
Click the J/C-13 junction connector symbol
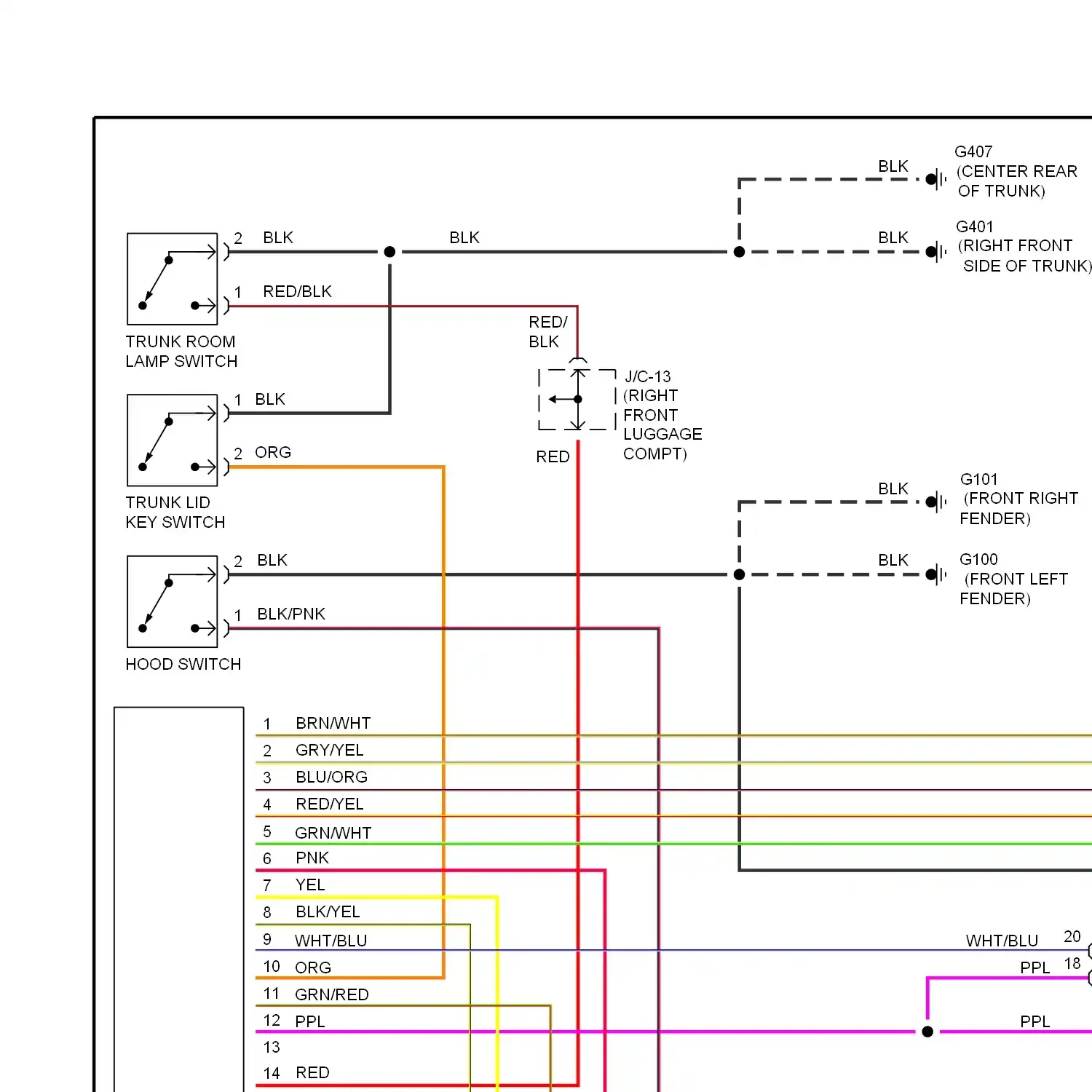tap(577, 399)
